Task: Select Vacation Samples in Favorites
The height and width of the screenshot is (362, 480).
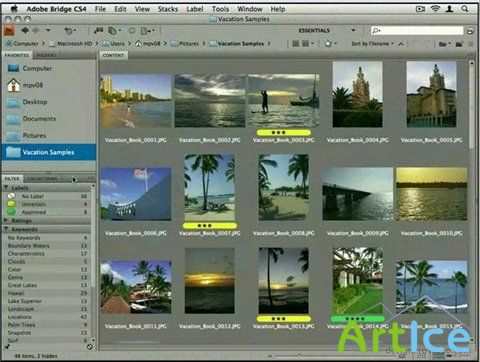Action: 49,152
